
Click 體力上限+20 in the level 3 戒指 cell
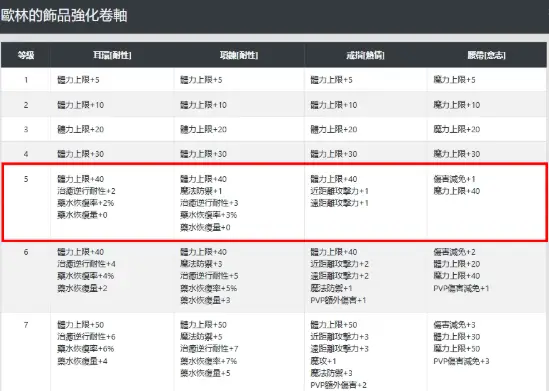tap(334, 129)
